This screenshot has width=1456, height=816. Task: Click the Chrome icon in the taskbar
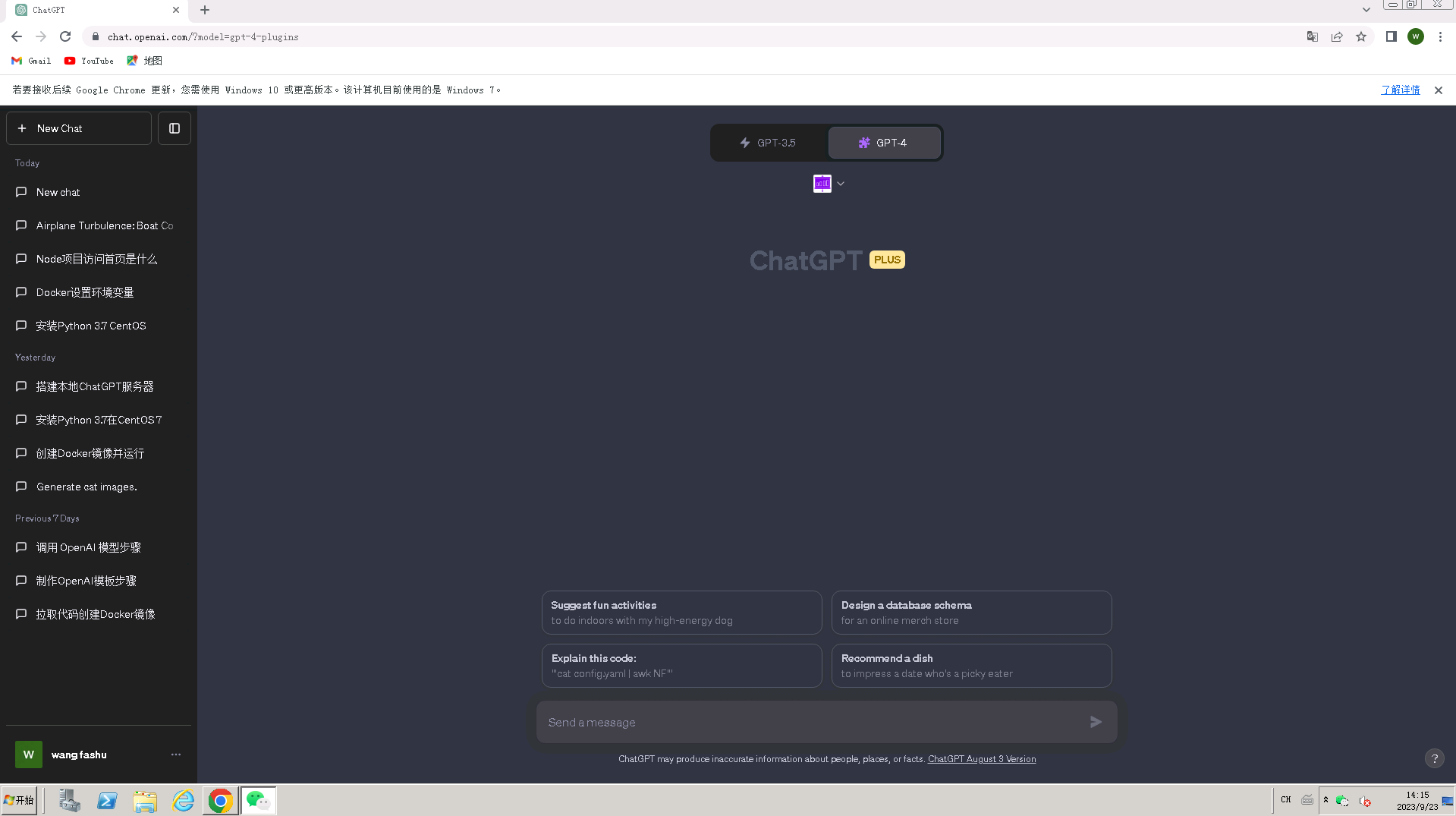pos(221,800)
